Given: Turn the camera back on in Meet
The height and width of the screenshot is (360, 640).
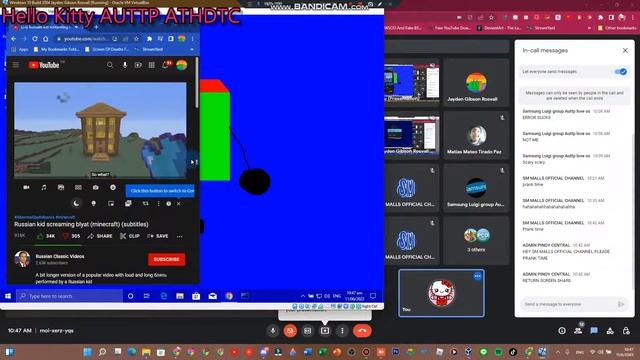Looking at the screenshot, I should point(290,331).
